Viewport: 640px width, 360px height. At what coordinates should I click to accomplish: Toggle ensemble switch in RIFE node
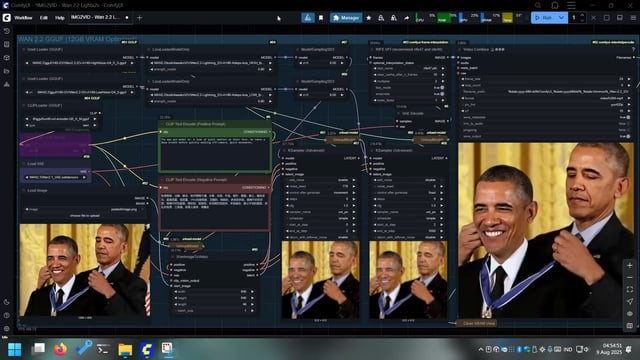point(442,94)
